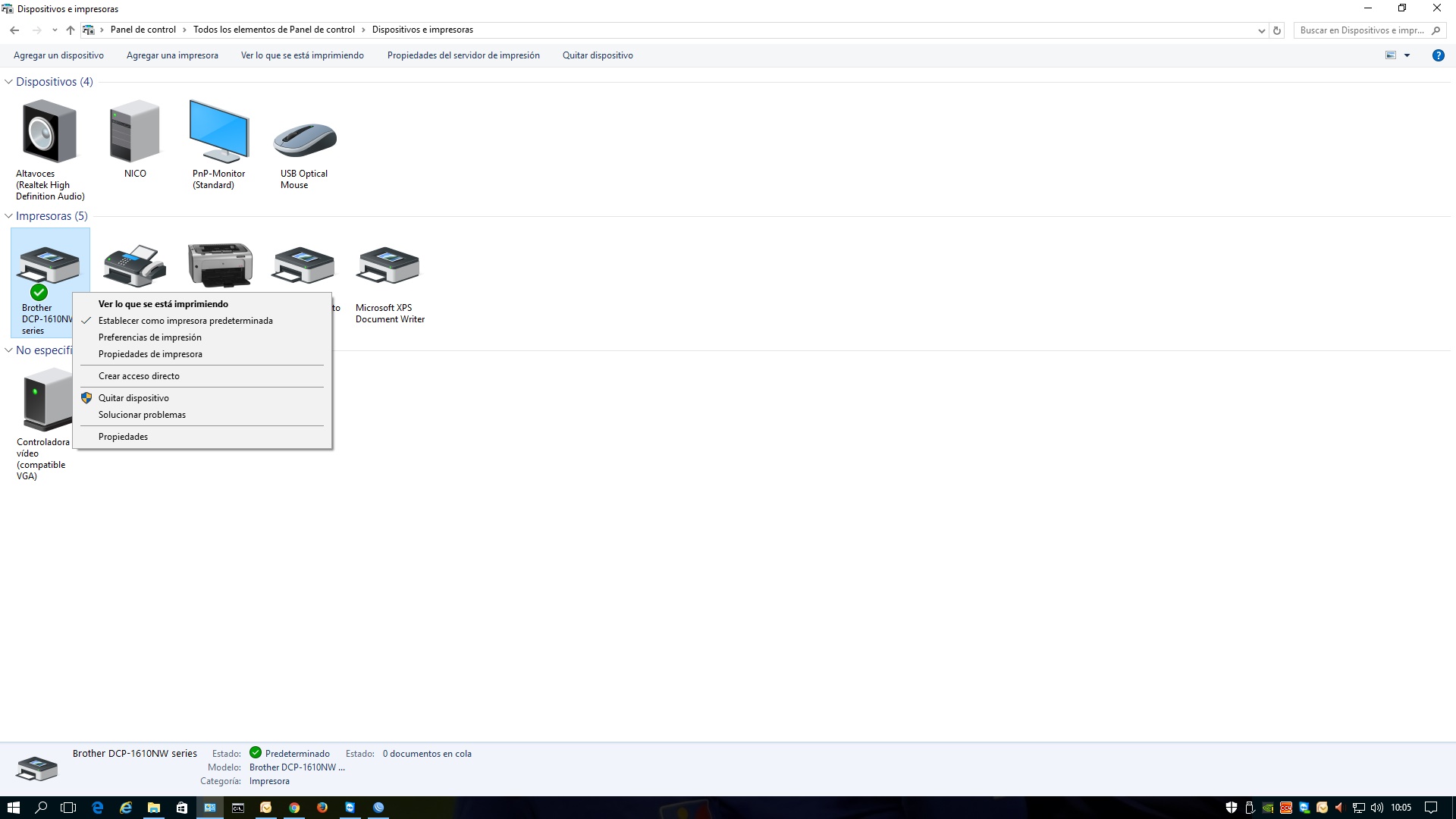Click the Controladora de vídeo device icon
Viewport: 1456px width, 819px height.
coord(45,400)
